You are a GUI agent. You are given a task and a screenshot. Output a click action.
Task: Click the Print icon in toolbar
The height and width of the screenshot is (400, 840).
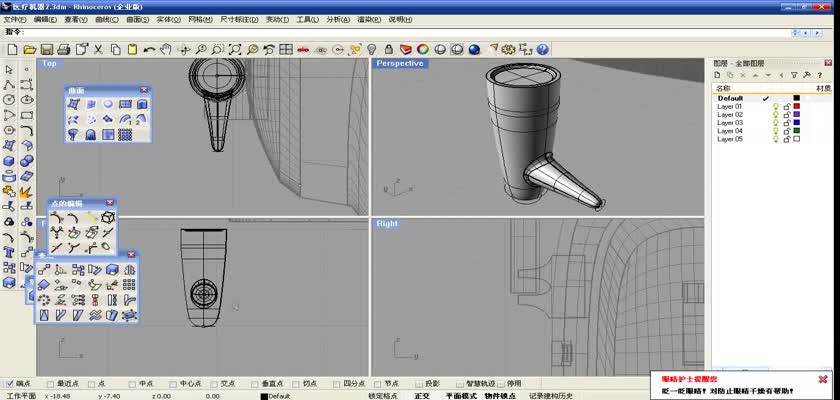click(63, 49)
